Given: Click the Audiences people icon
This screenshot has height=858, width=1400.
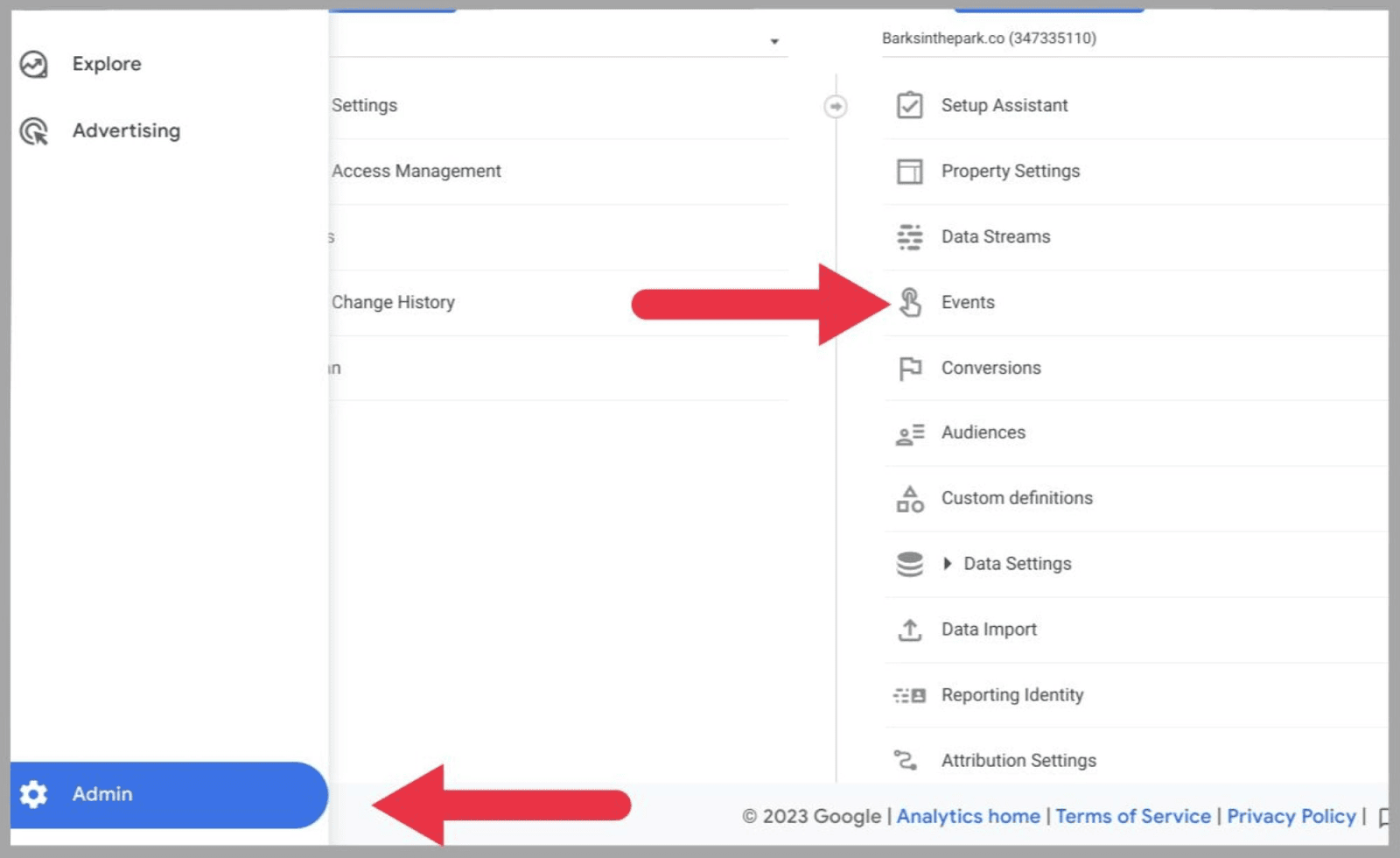Looking at the screenshot, I should pos(910,433).
